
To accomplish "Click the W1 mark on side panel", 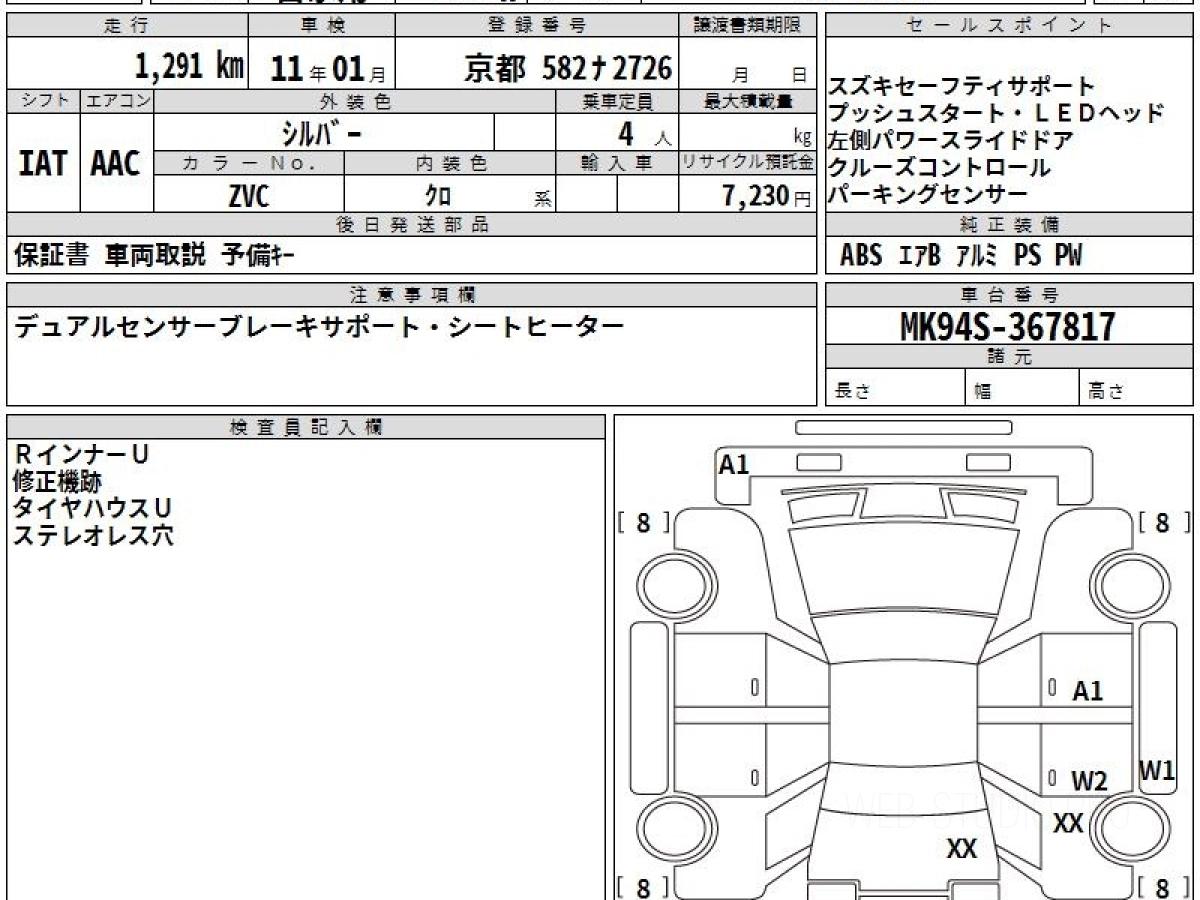I will click(x=1157, y=771).
